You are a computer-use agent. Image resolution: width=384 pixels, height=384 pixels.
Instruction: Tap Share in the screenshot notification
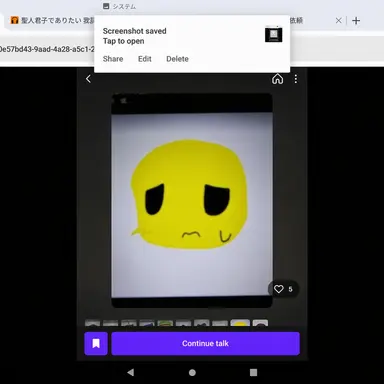[113, 59]
